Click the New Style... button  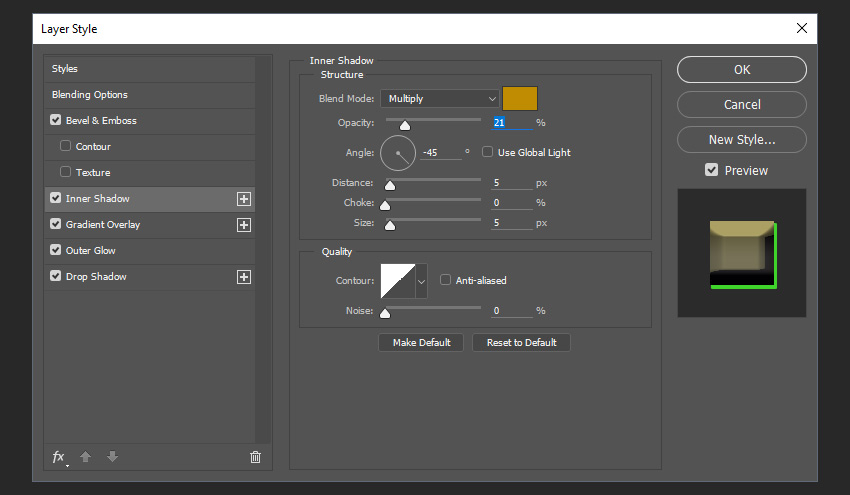pos(741,140)
